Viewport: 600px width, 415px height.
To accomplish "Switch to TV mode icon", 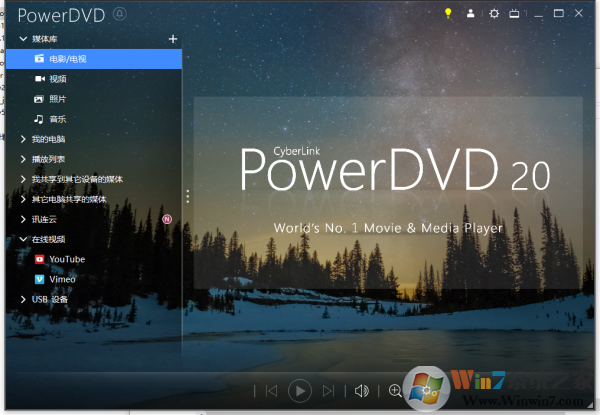I will 514,14.
